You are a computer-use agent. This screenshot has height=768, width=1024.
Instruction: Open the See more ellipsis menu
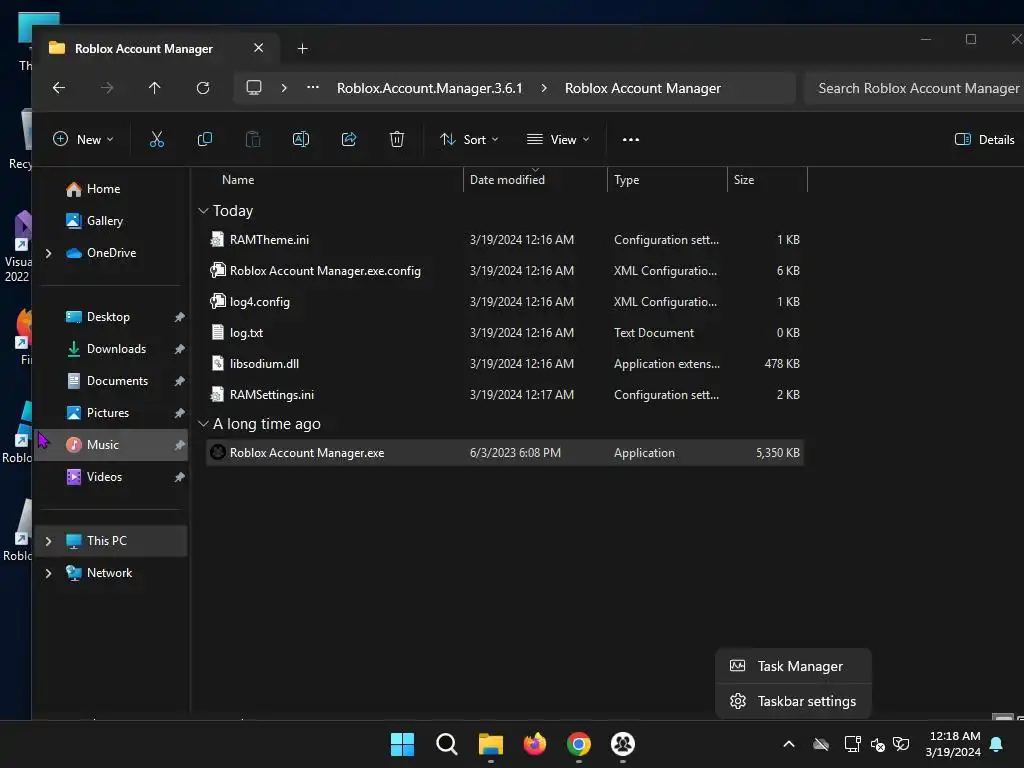[x=631, y=139]
